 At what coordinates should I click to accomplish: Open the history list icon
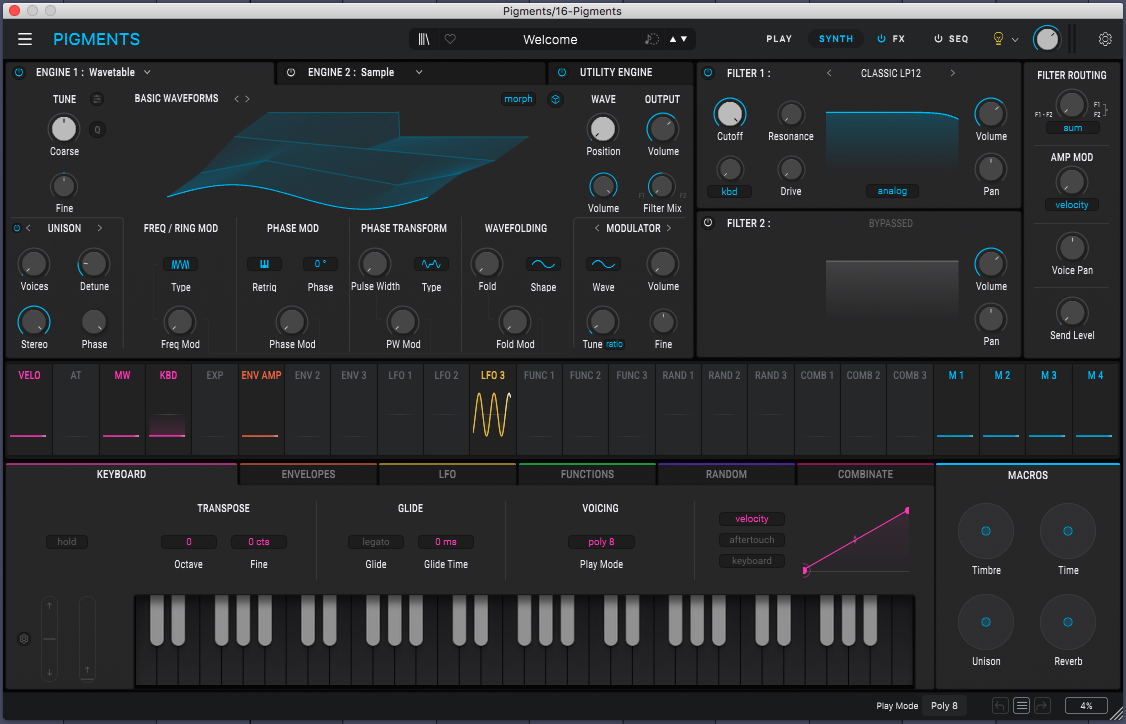click(x=1021, y=706)
